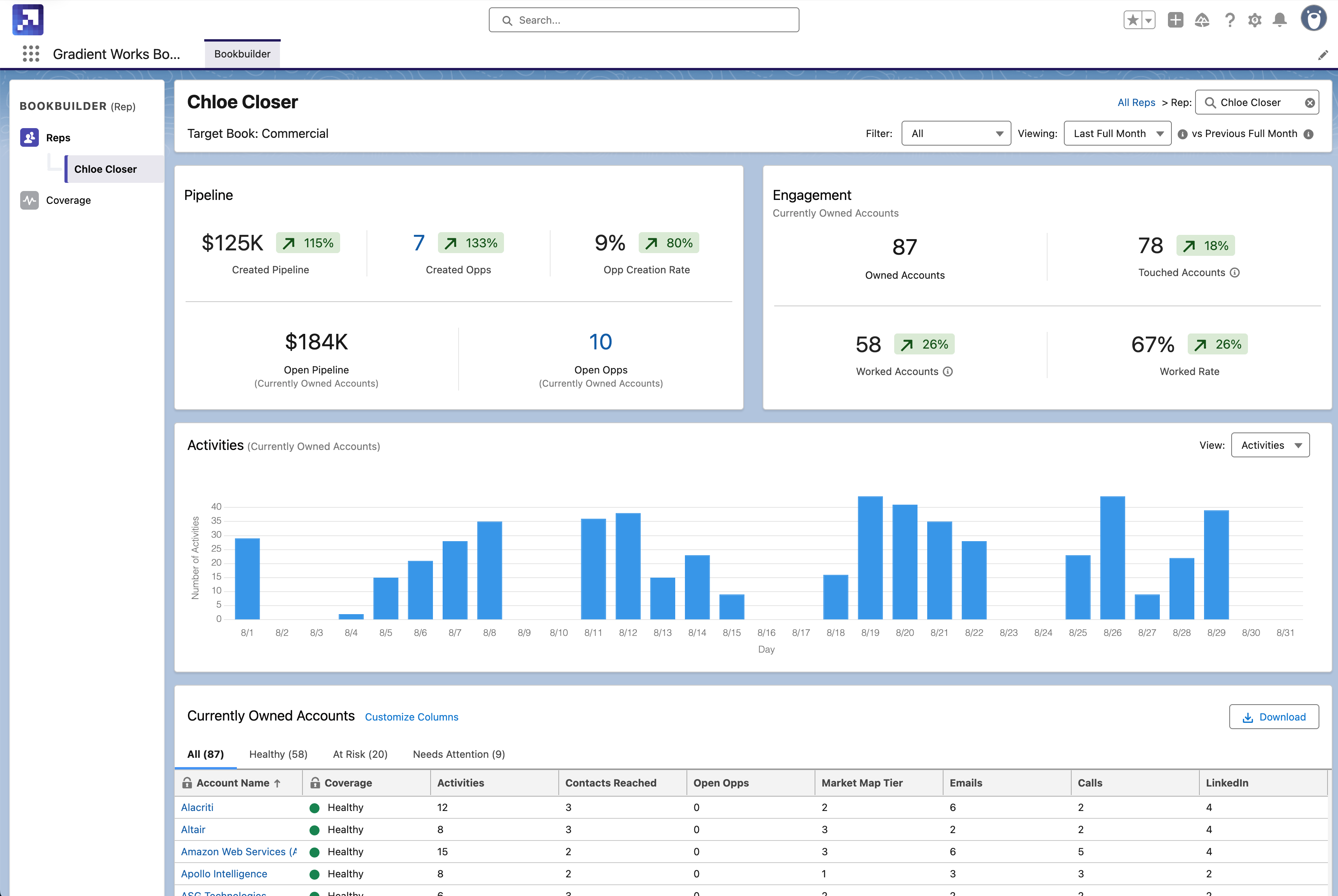Select the At Risk (20) tab
The image size is (1338, 896).
click(x=360, y=754)
